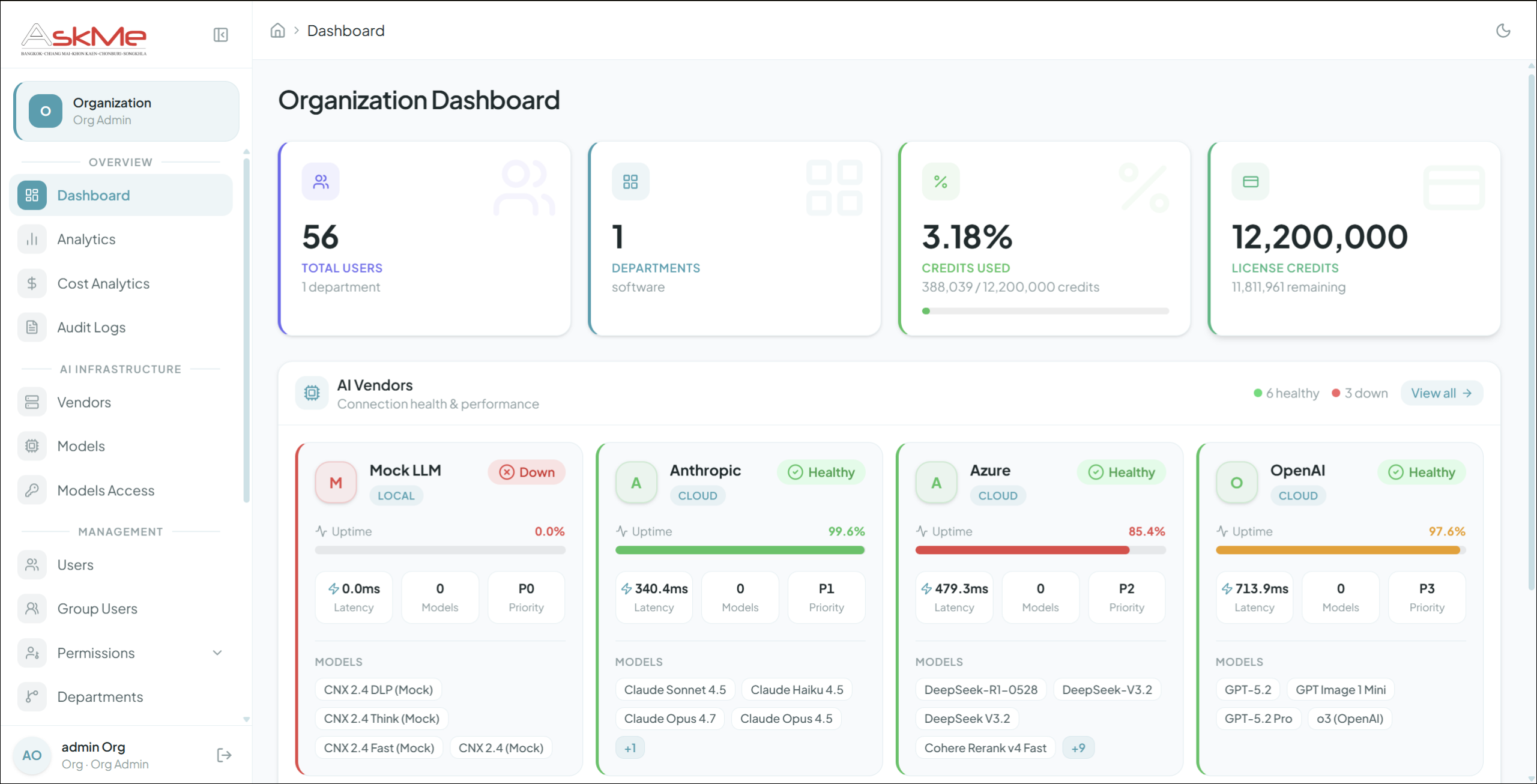Log out using the sign-out icon

point(224,755)
